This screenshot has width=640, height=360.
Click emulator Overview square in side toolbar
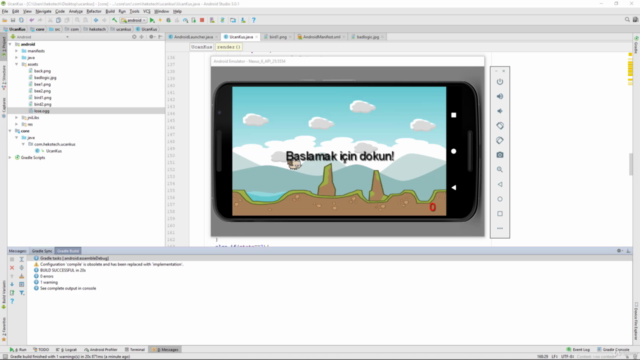[500, 213]
